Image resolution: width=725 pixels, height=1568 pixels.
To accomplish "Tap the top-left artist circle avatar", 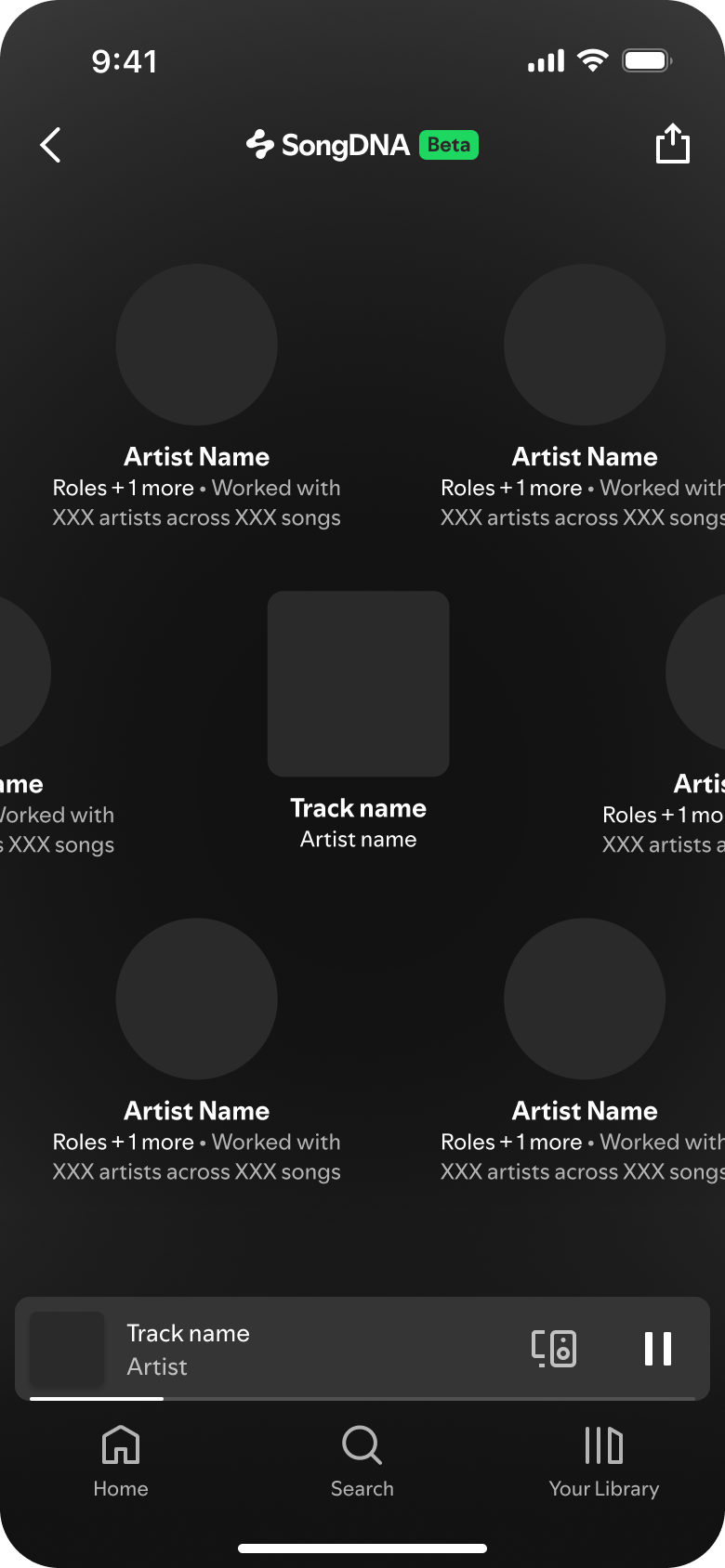I will pos(197,345).
